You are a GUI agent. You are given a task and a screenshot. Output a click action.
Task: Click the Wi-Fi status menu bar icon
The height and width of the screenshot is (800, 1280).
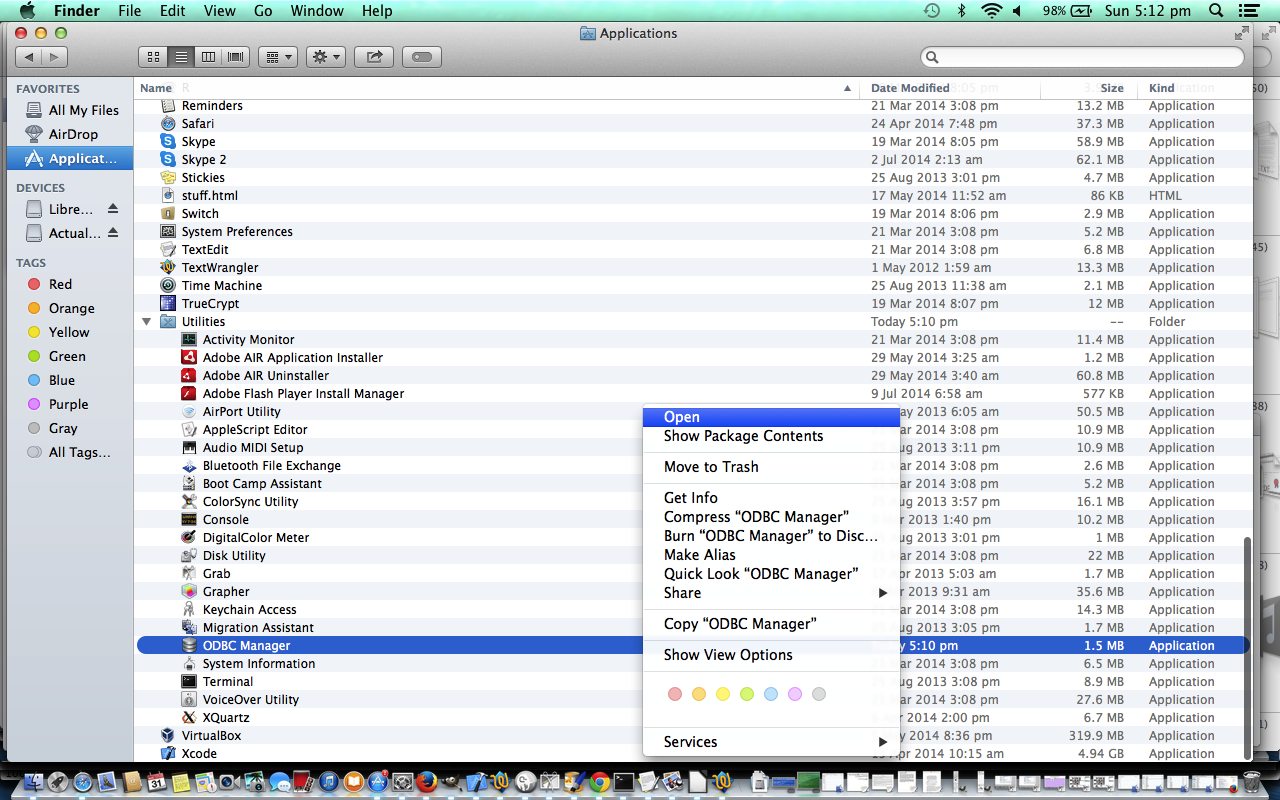point(991,11)
